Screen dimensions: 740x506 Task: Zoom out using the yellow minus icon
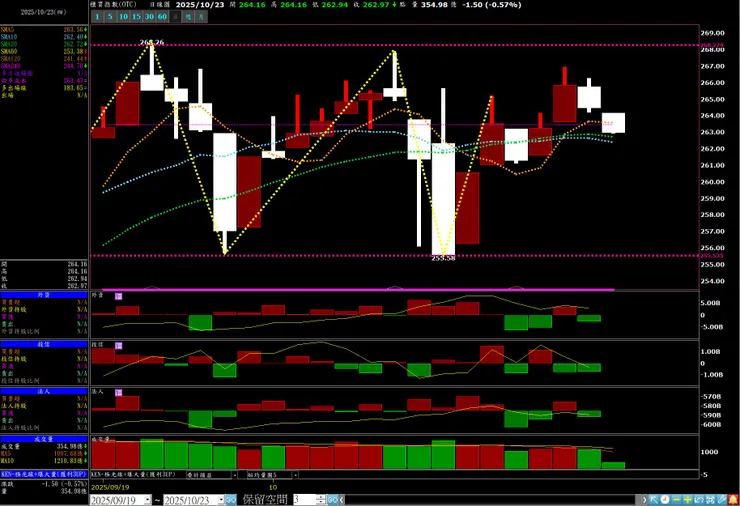tap(676, 499)
